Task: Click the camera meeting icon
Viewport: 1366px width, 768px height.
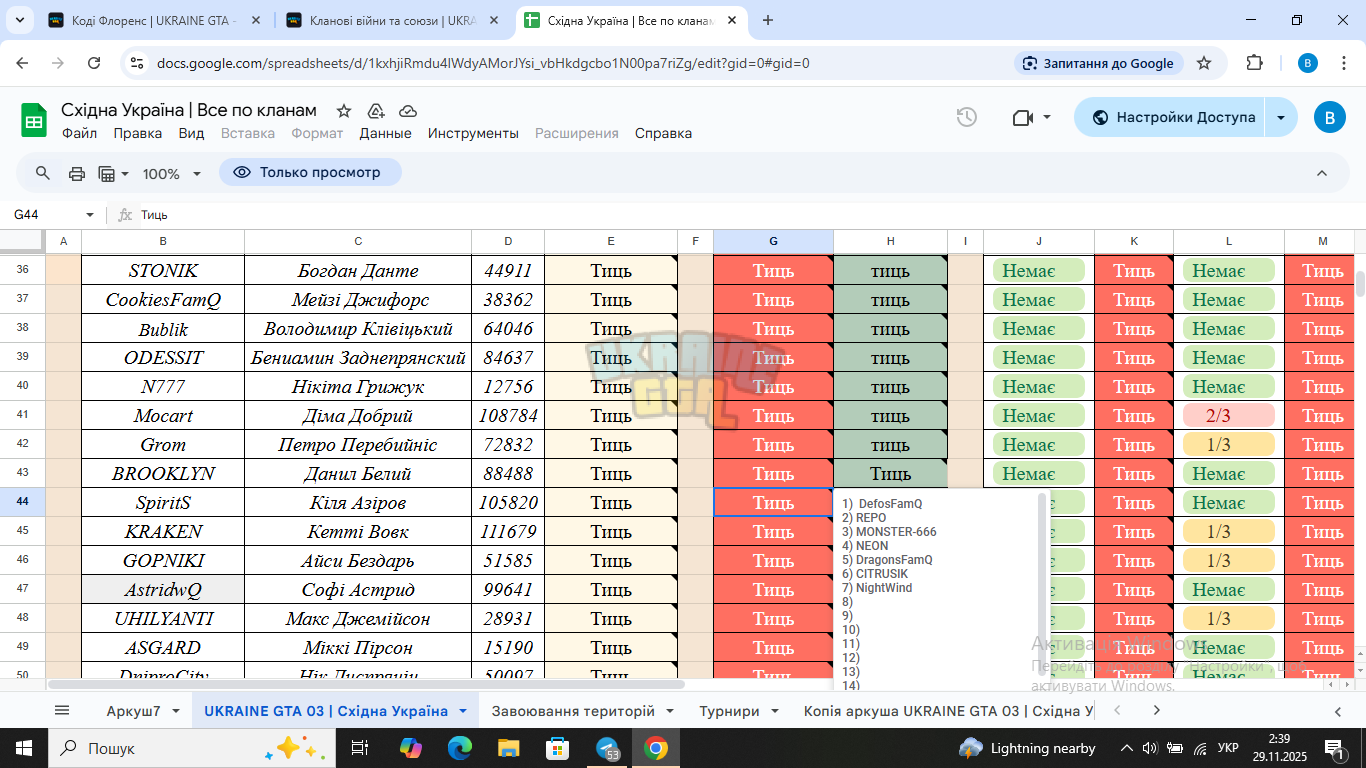Action: tap(1022, 117)
